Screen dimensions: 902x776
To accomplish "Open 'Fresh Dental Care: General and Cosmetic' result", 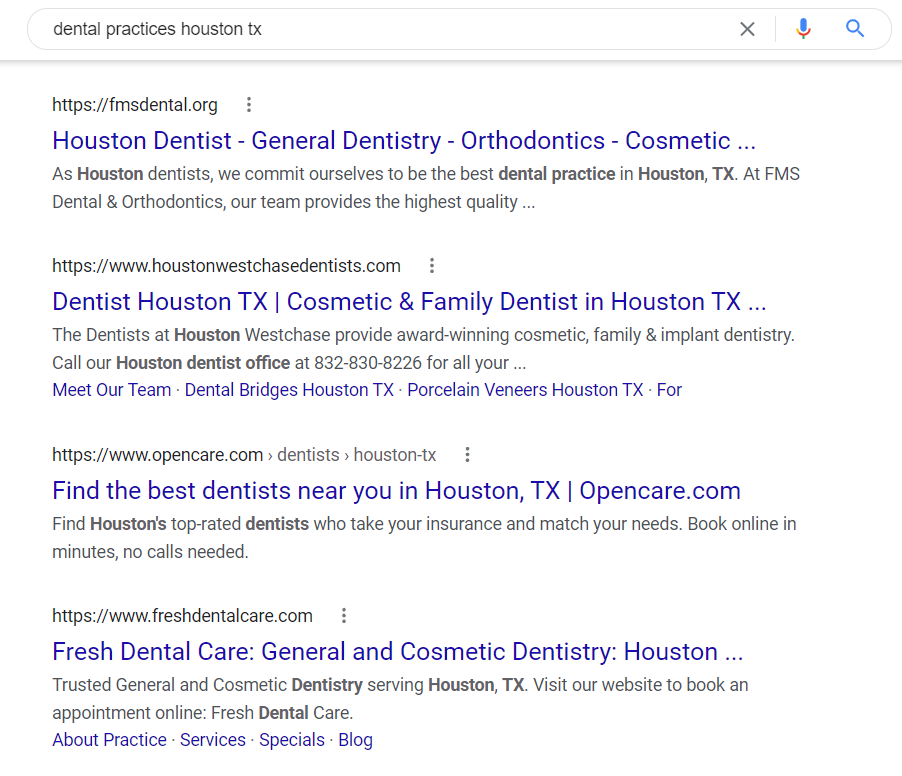I will pos(398,652).
